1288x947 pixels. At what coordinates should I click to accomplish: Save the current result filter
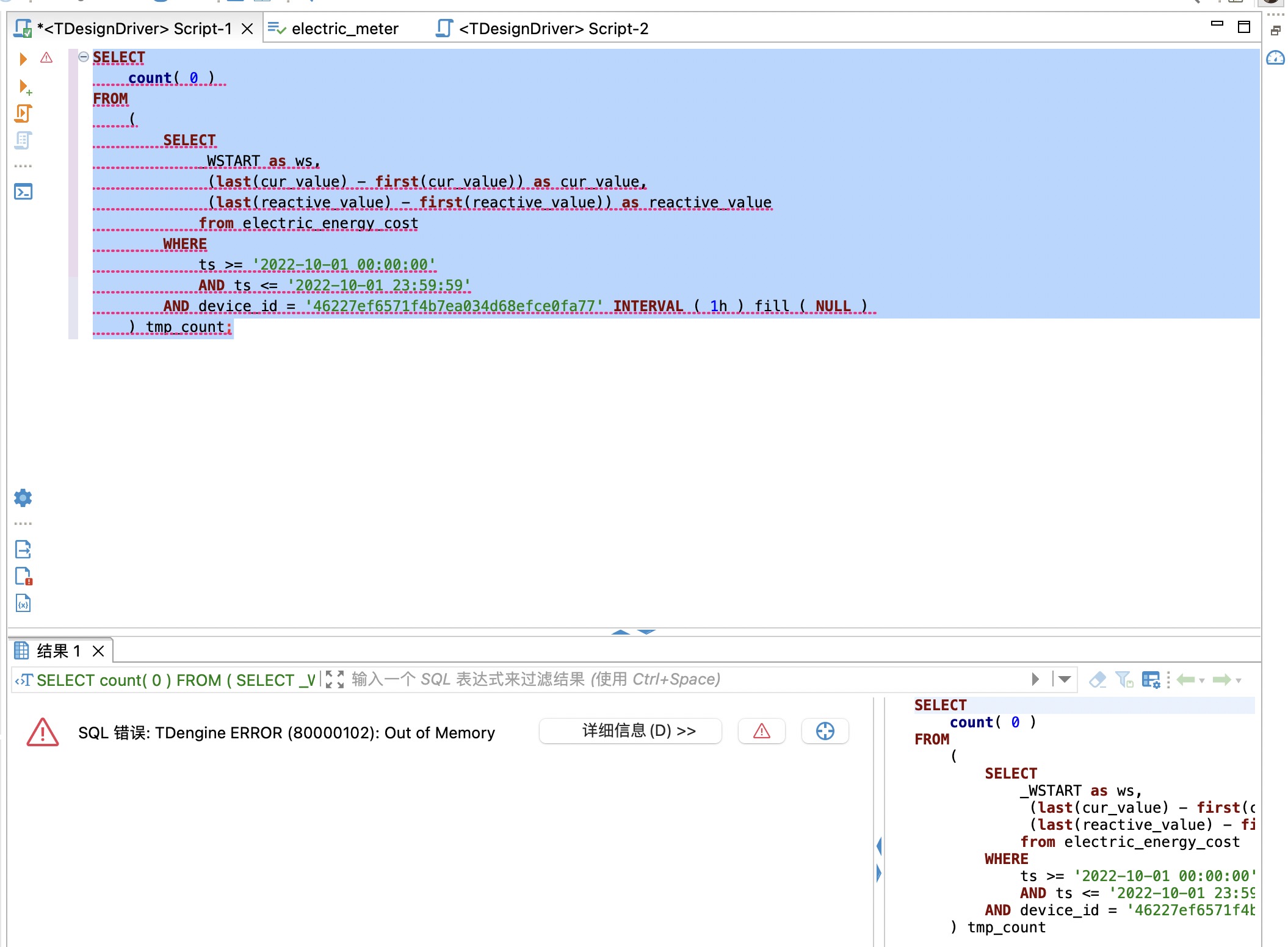click(1124, 679)
